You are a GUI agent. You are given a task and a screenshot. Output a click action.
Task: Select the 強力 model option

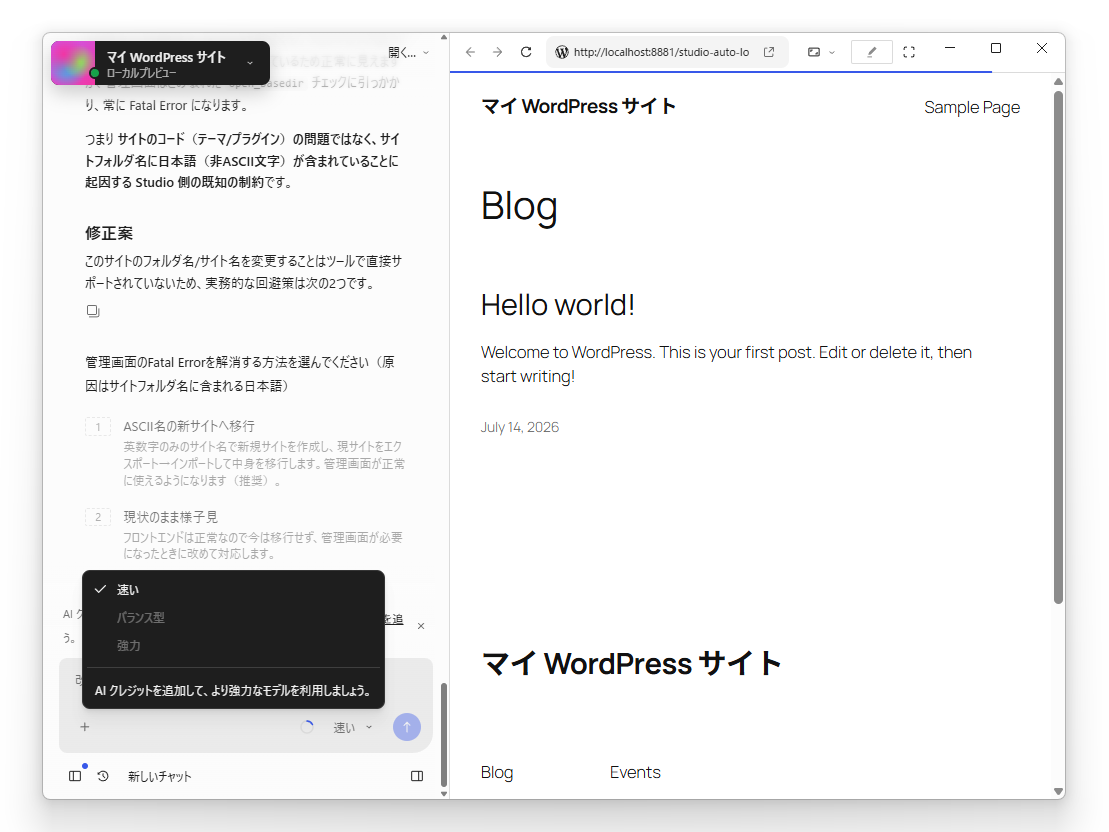point(233,646)
